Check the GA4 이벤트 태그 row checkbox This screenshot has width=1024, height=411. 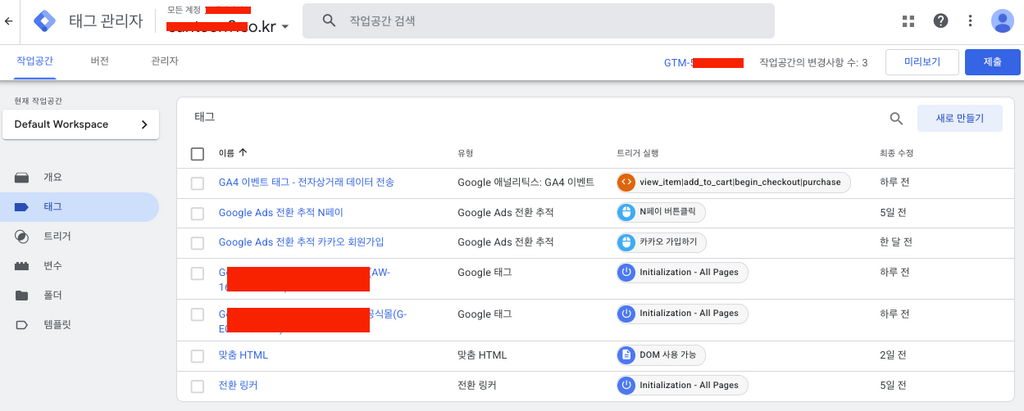[197, 184]
